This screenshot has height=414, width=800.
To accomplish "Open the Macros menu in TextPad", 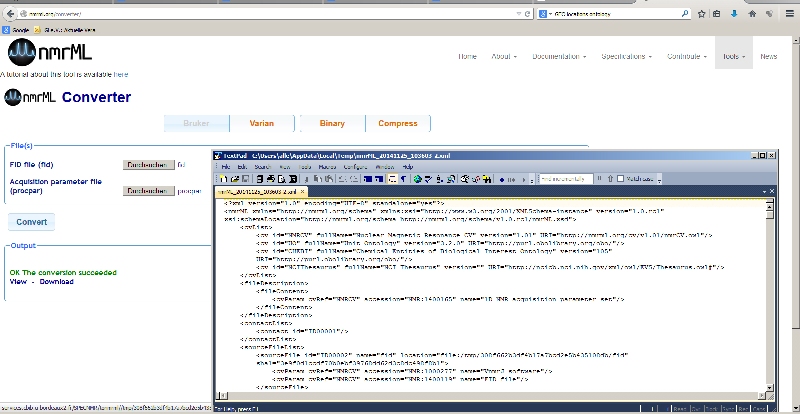I will tap(327, 167).
